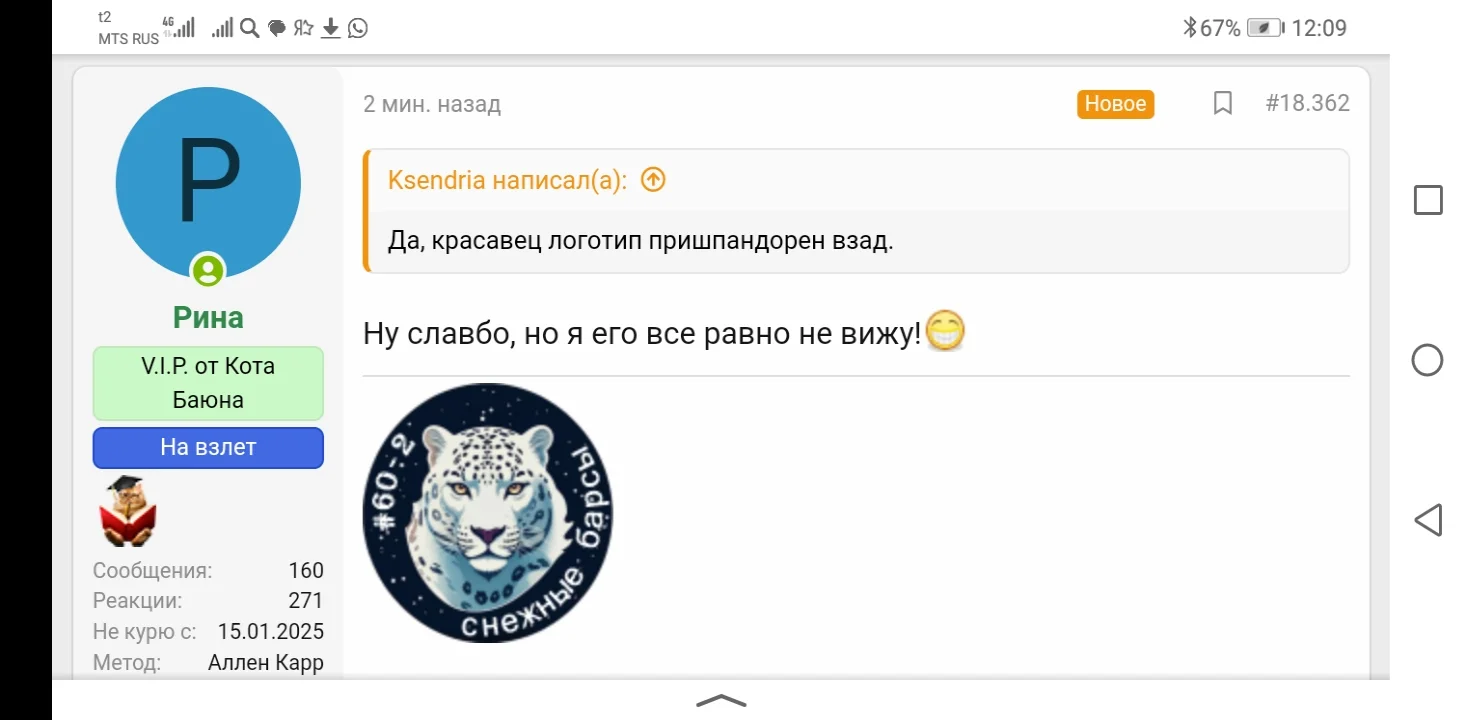
Task: Open the username link Рина
Action: coord(208,318)
